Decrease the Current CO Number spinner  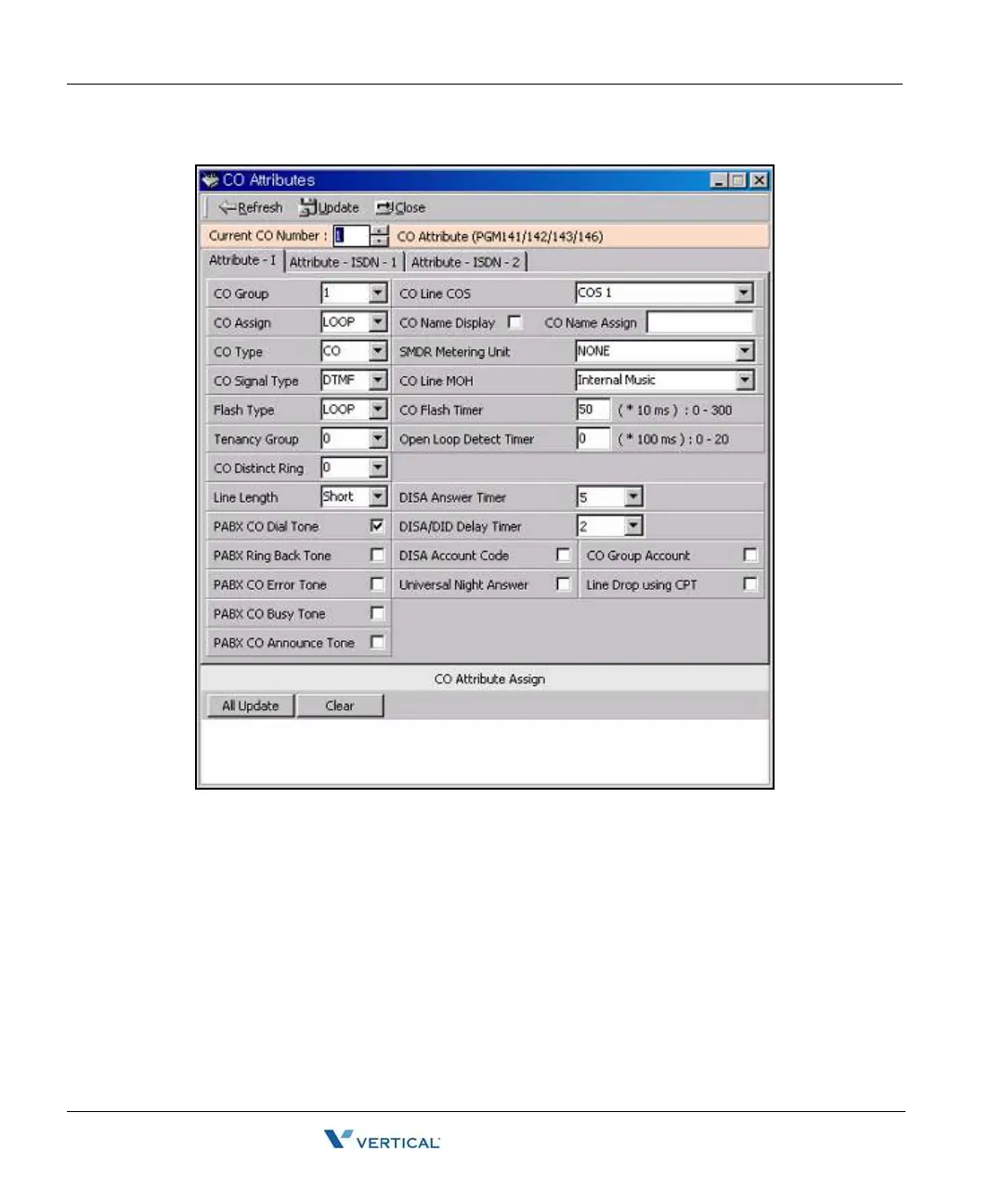[379, 242]
